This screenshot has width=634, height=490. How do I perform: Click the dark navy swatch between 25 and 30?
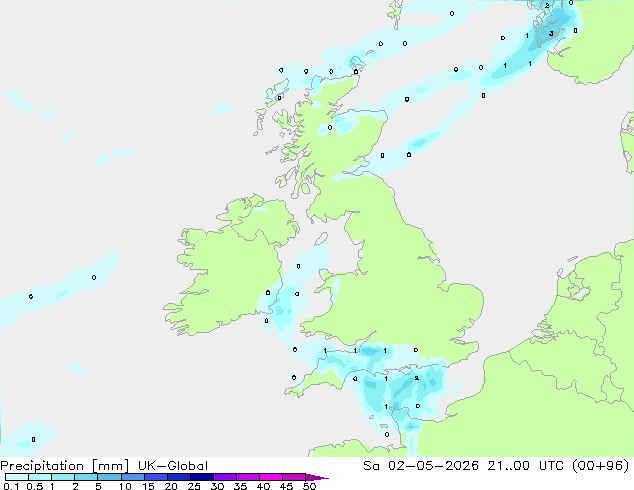tap(201, 477)
